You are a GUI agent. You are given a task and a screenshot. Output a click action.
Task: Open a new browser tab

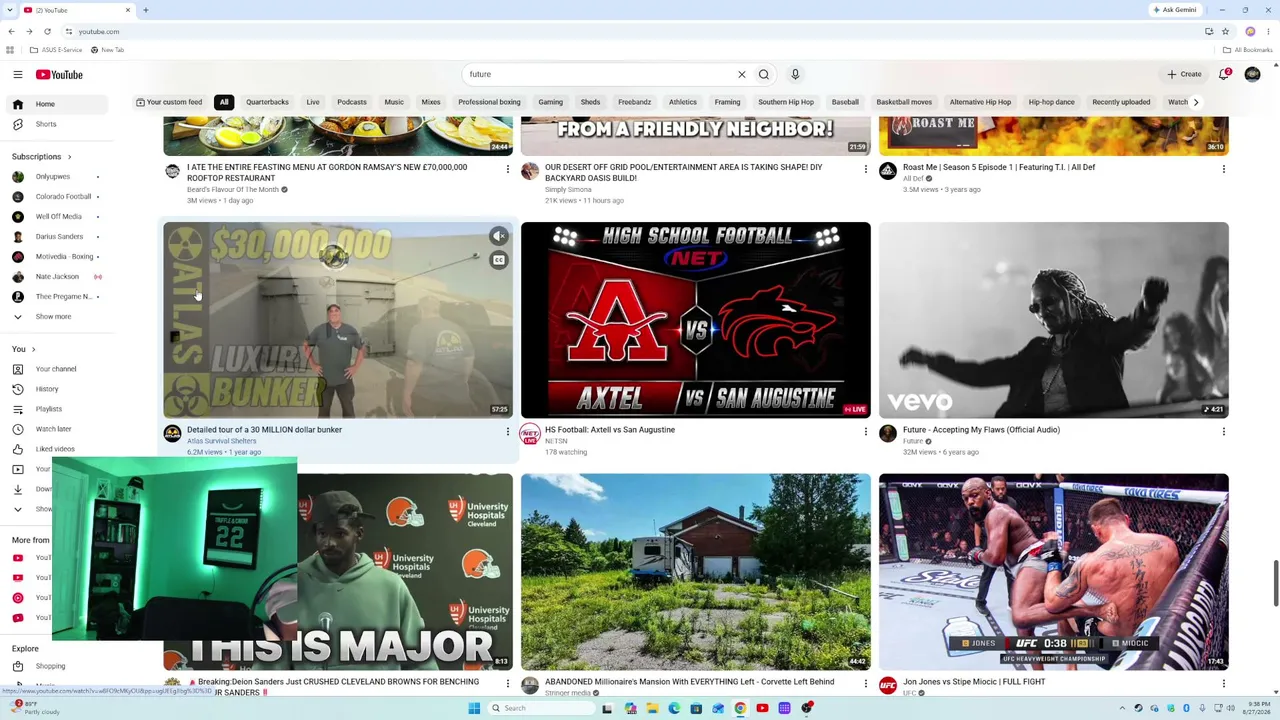click(x=145, y=10)
